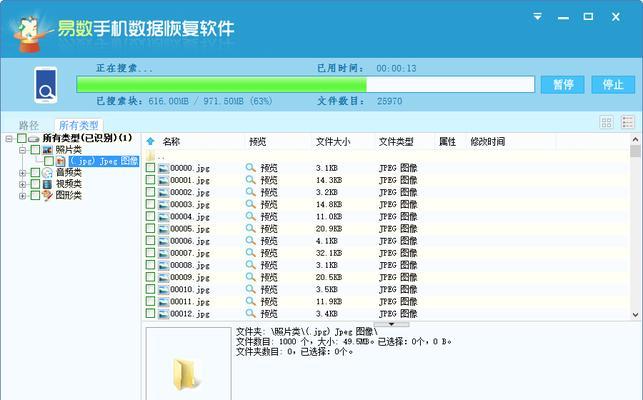
Task: Click the preview magnifier for 00005.jpg
Action: click(251, 228)
